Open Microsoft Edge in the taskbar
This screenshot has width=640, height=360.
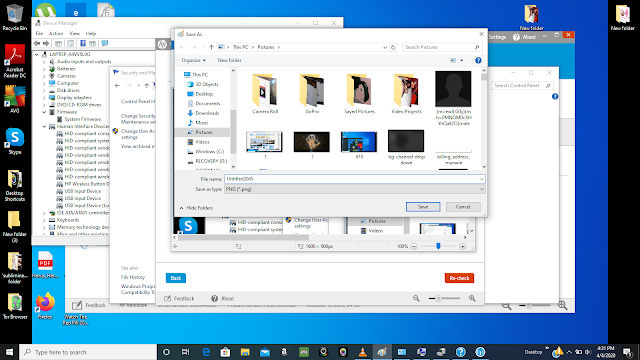click(x=206, y=352)
